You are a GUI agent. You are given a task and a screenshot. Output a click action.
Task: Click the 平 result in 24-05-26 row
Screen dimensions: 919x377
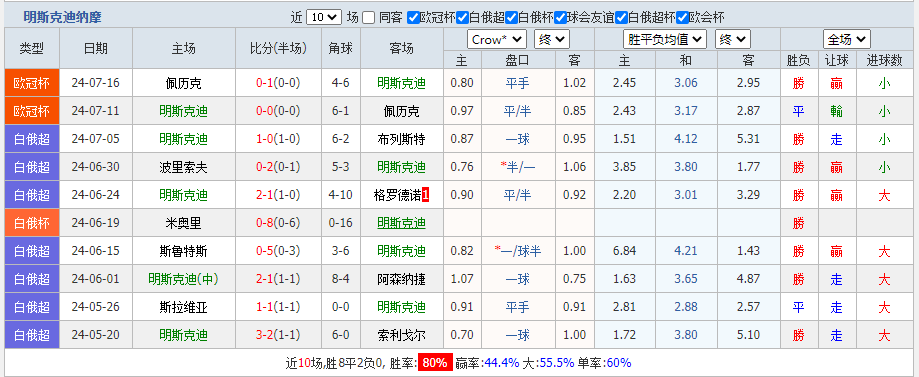click(x=798, y=307)
